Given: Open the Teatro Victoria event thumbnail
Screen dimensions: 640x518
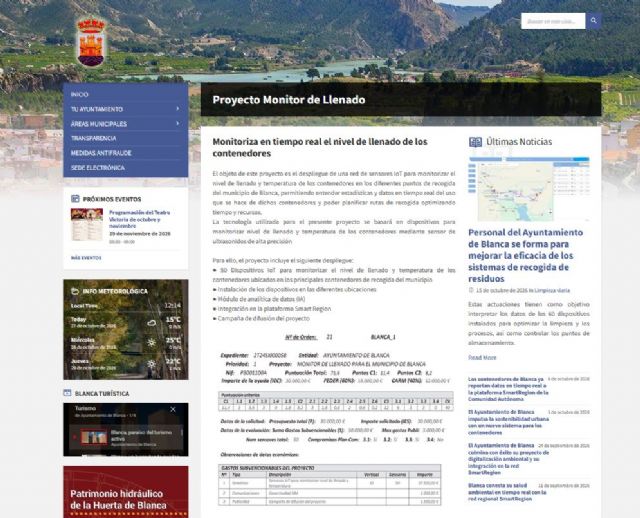Looking at the screenshot, I should 87,225.
